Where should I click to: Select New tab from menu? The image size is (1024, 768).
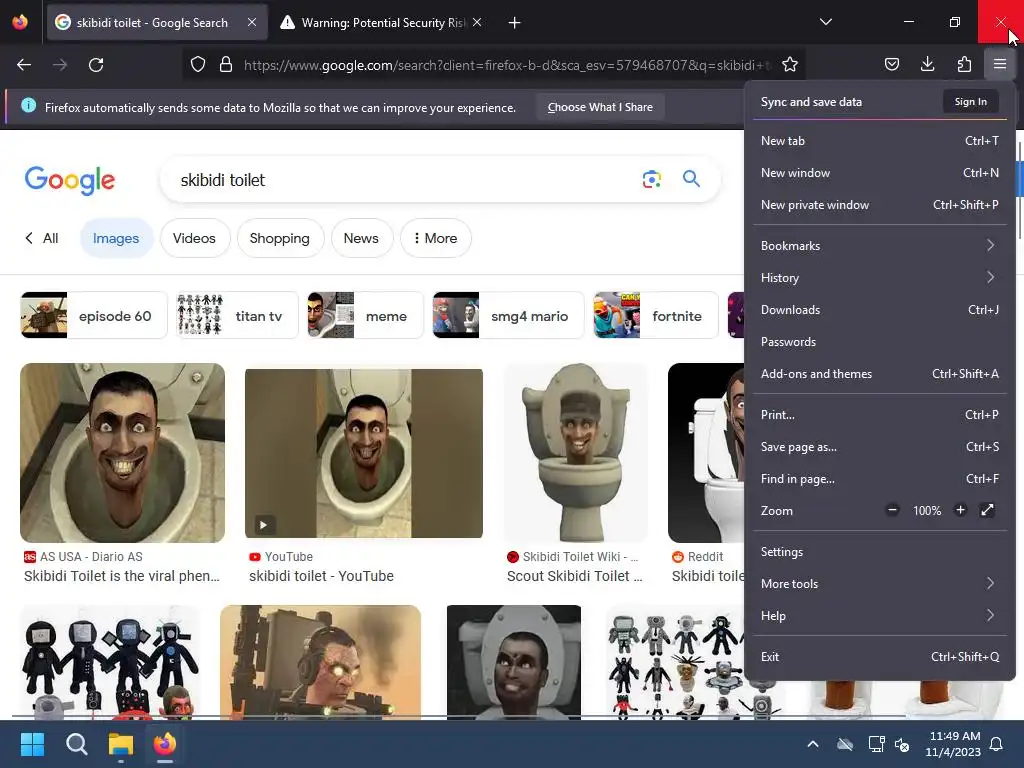tap(880, 140)
